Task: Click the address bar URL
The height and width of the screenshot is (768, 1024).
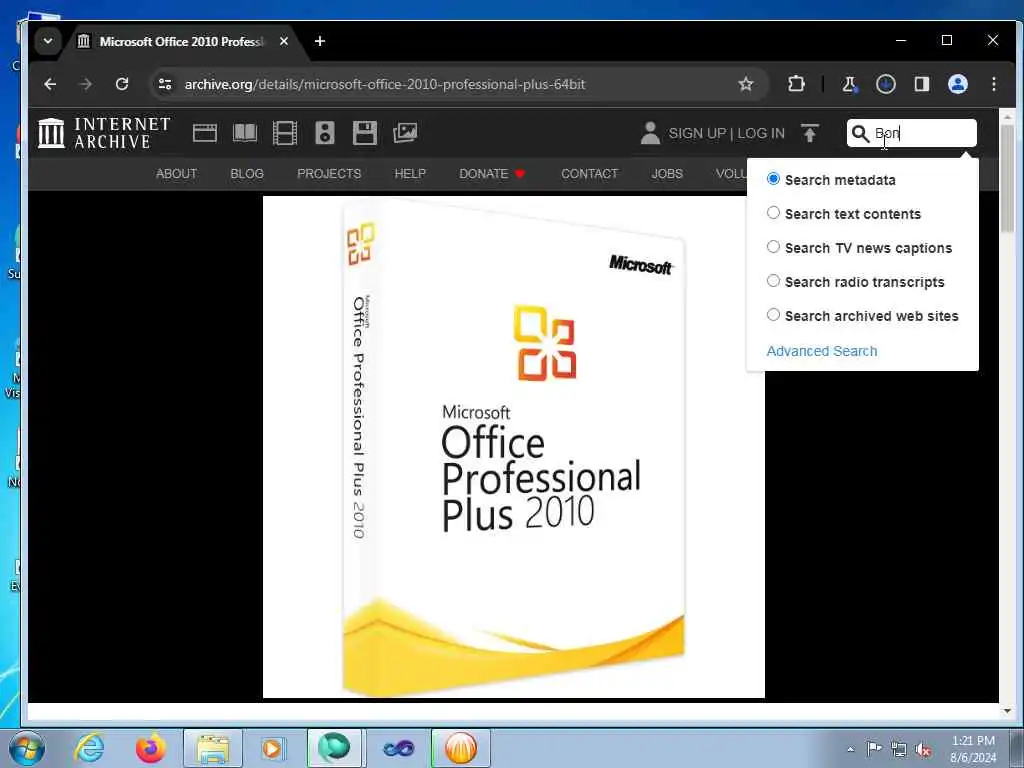Action: coord(385,84)
